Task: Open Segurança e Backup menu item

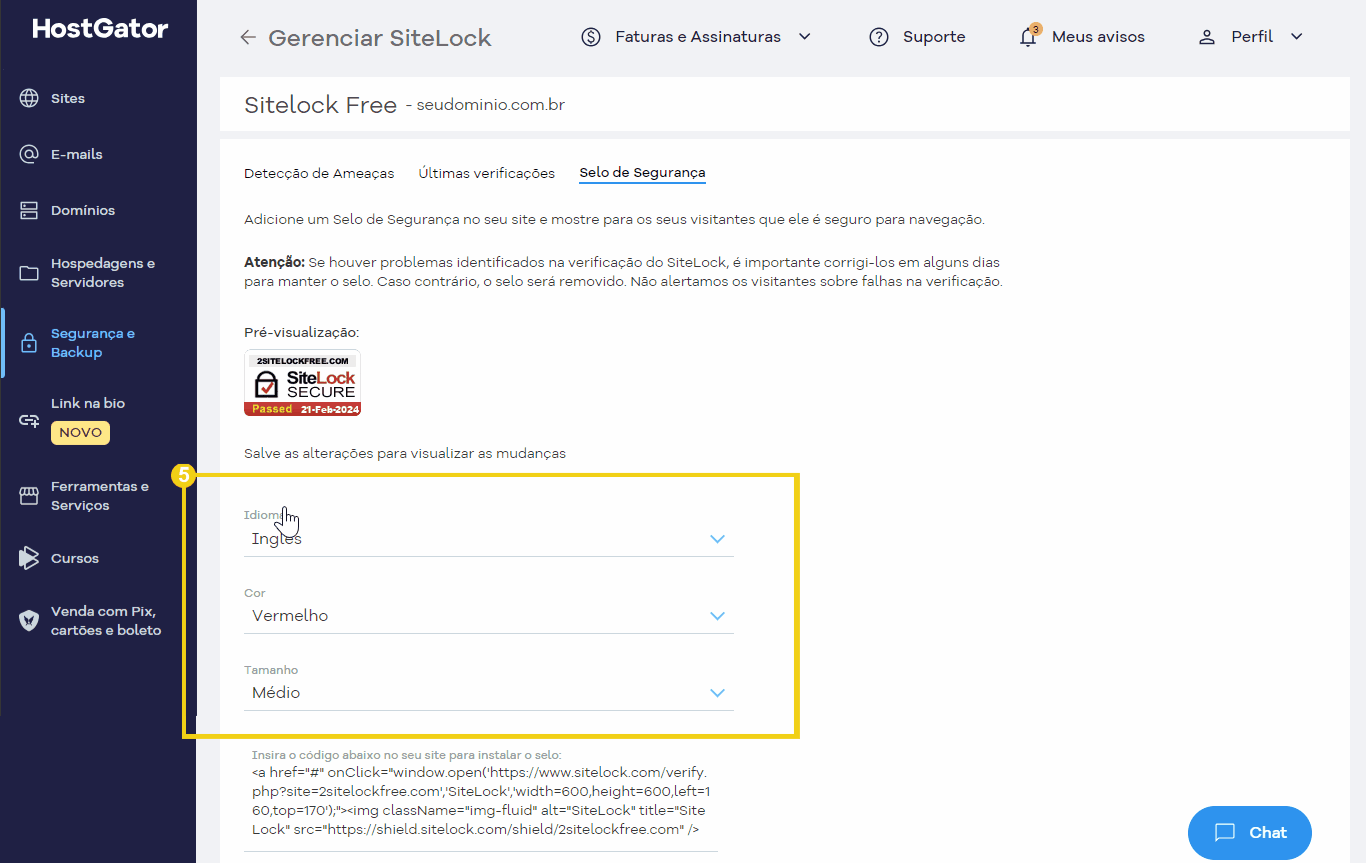Action: [93, 343]
